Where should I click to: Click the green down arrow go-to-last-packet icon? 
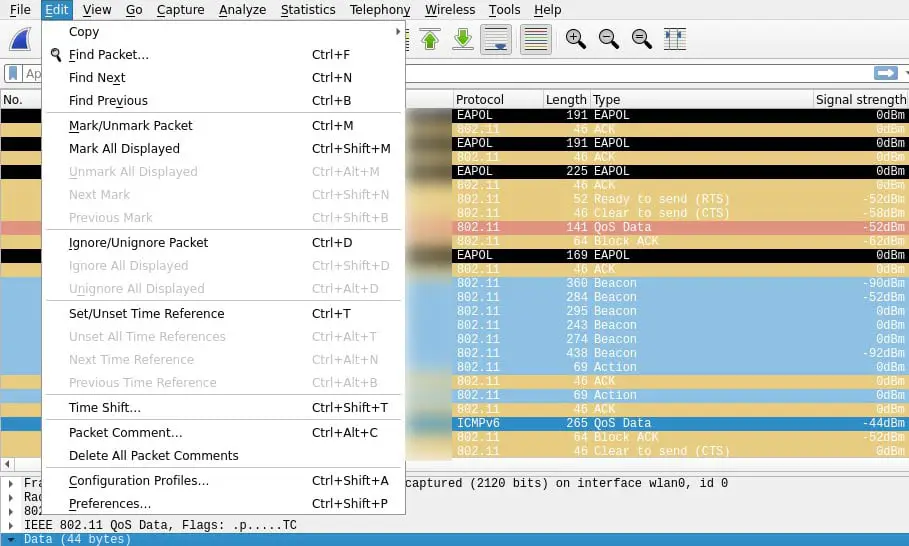coord(463,39)
